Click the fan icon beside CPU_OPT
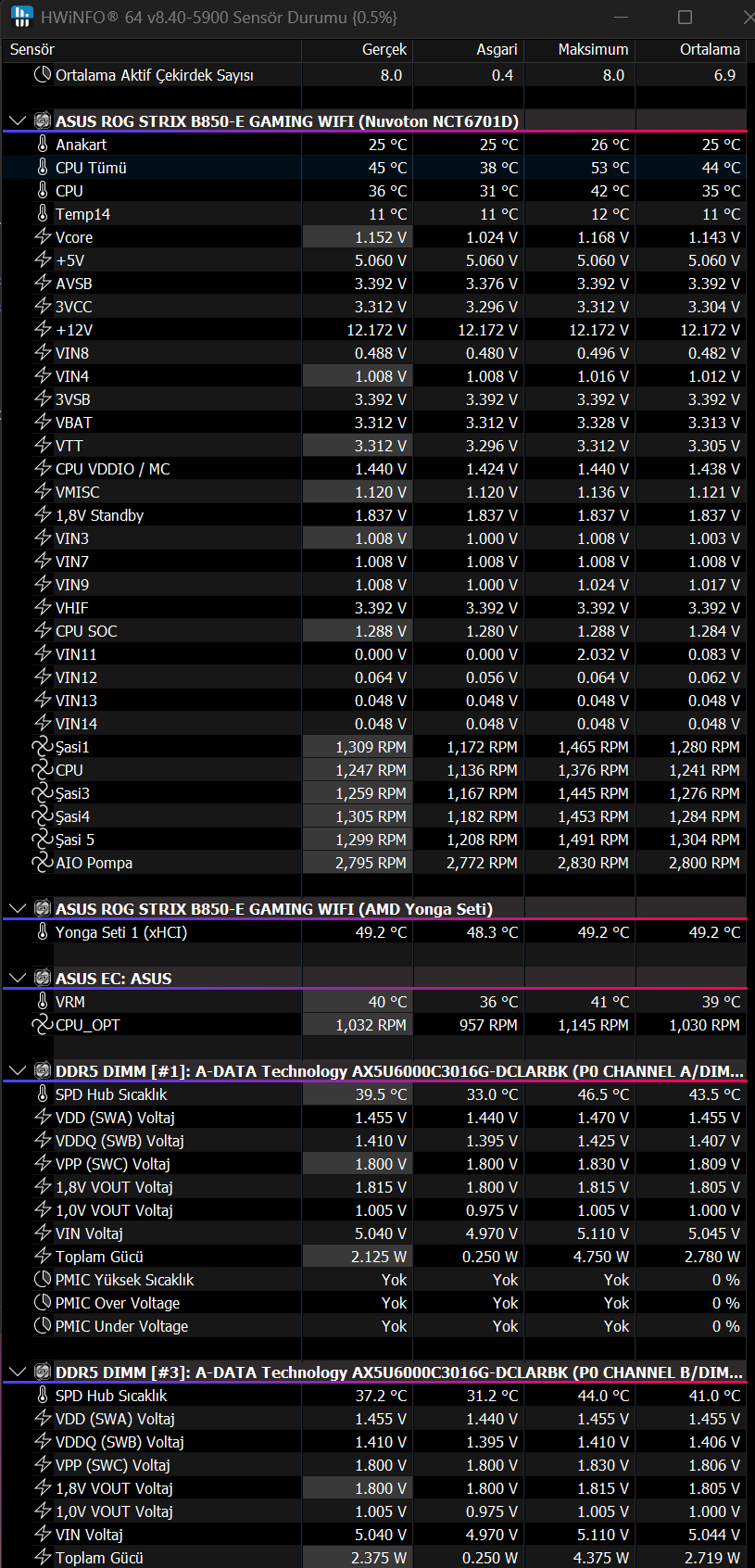This screenshot has width=755, height=1568. [43, 1024]
